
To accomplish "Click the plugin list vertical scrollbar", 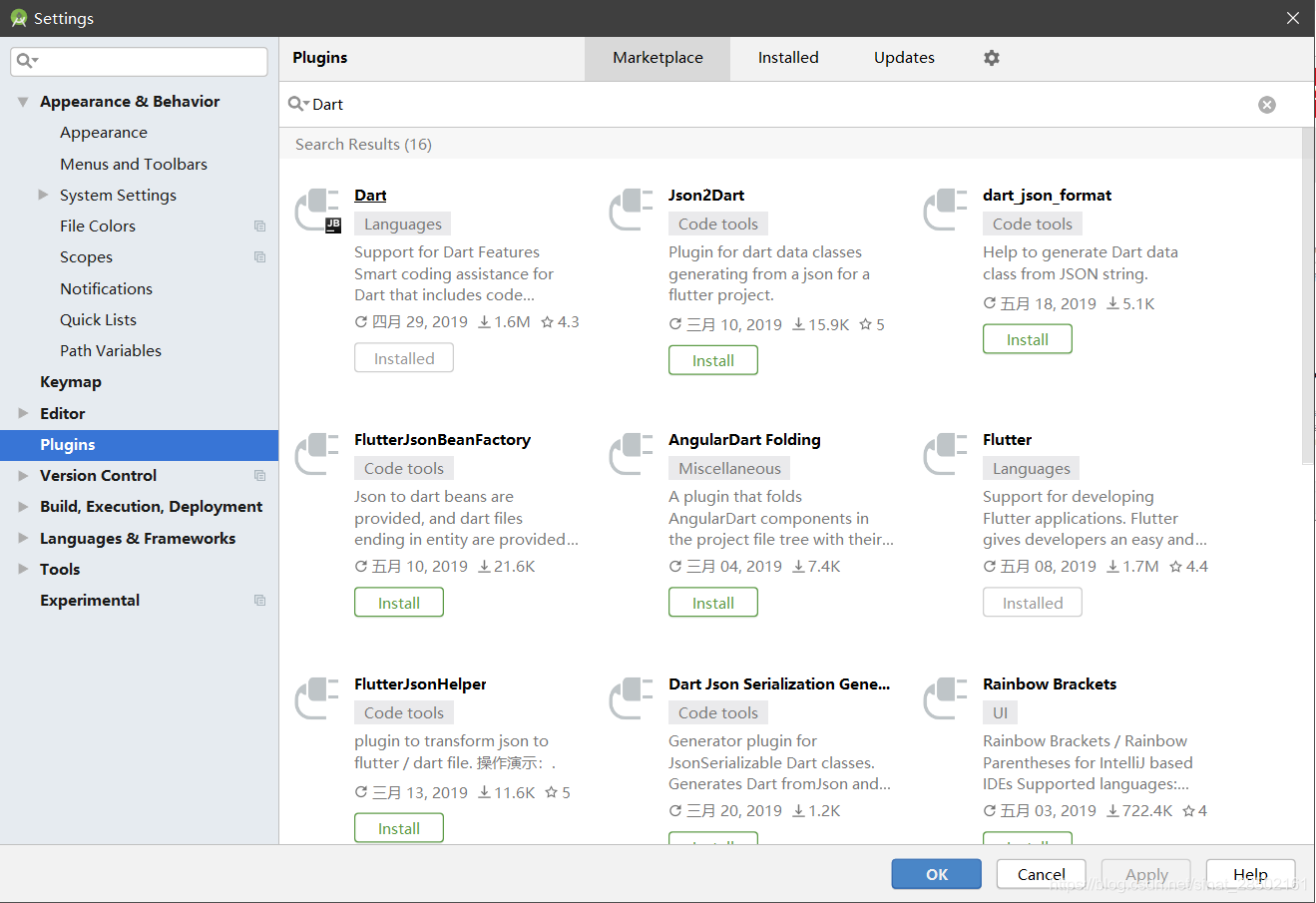I will point(1308,296).
